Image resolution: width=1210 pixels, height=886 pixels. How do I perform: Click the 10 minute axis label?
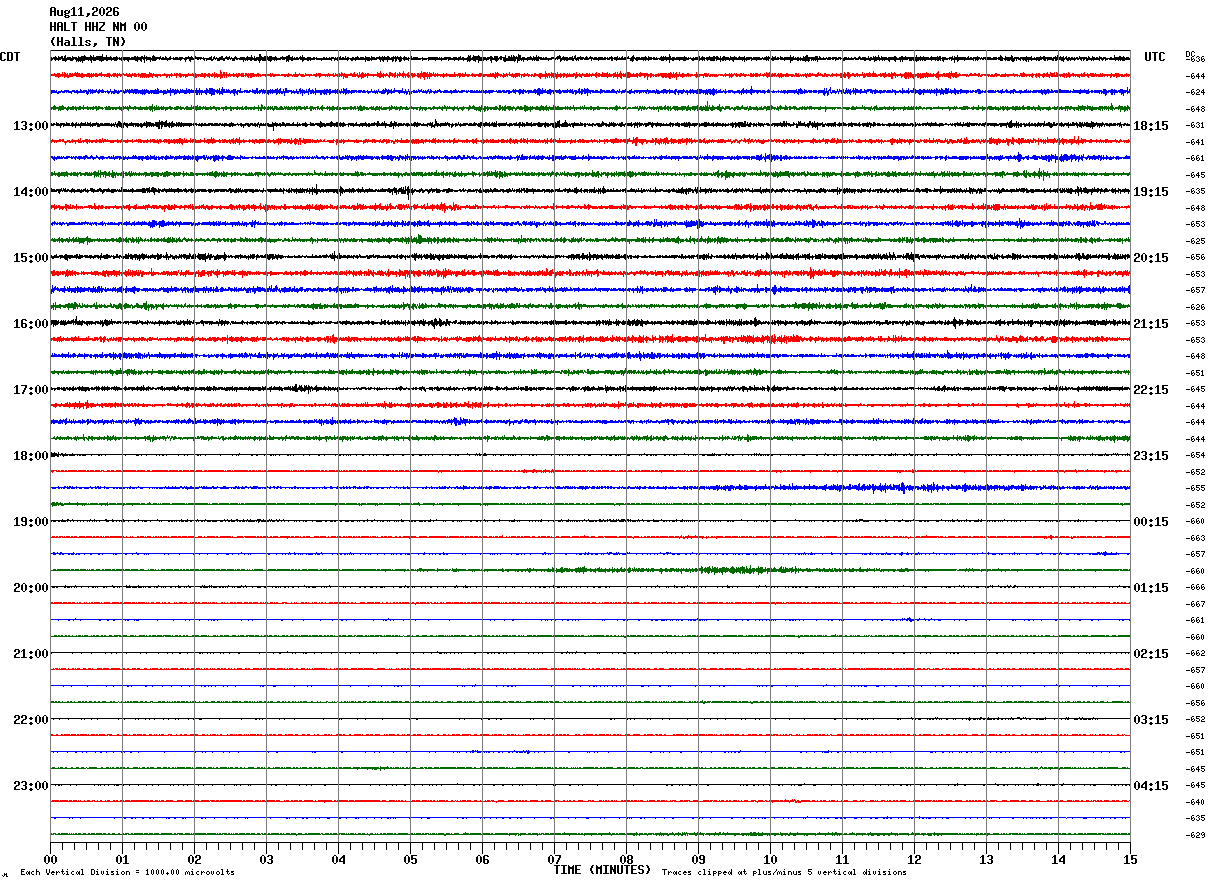click(770, 859)
